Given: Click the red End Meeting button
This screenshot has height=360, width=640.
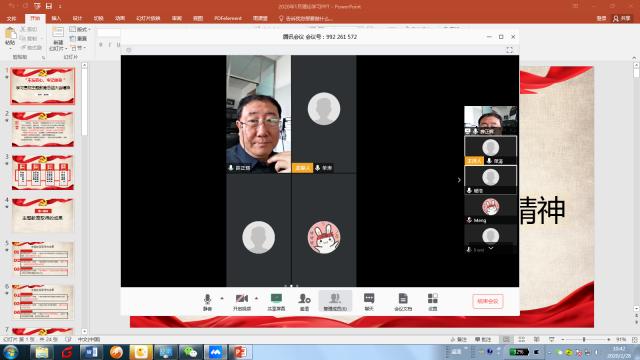Looking at the screenshot, I should pyautogui.click(x=488, y=301).
